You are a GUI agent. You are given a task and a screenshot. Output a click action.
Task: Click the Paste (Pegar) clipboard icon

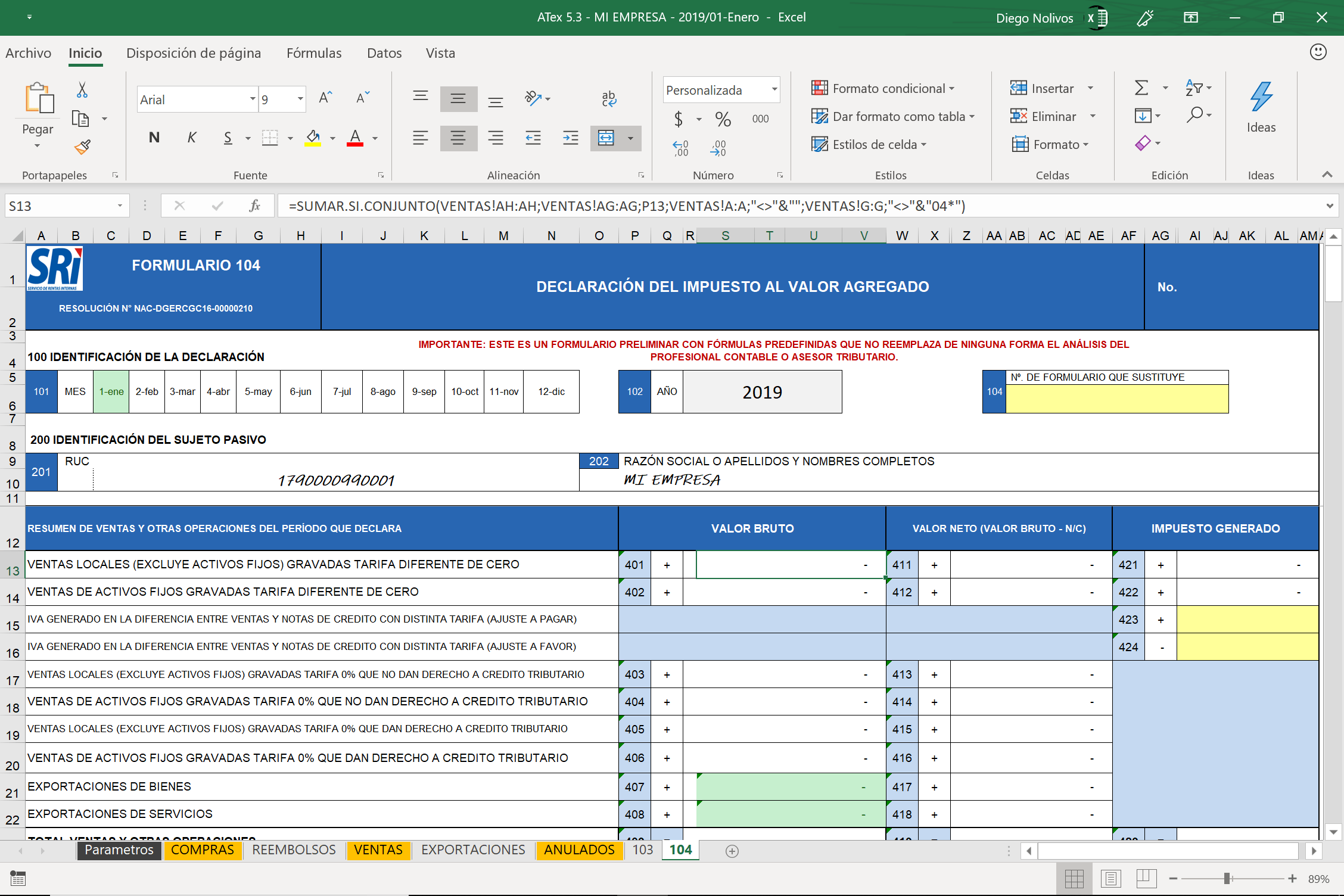coord(39,98)
